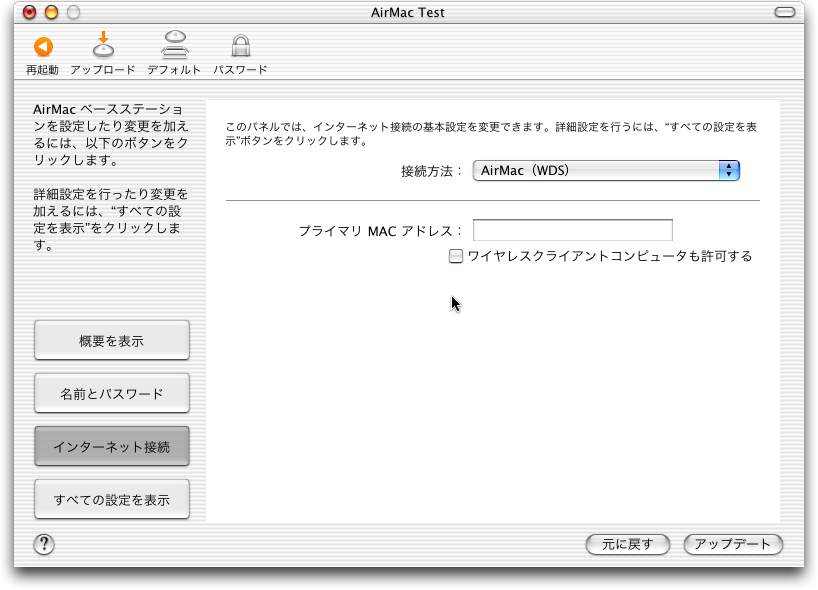Switch to the 名前とパスワード panel

(x=111, y=394)
